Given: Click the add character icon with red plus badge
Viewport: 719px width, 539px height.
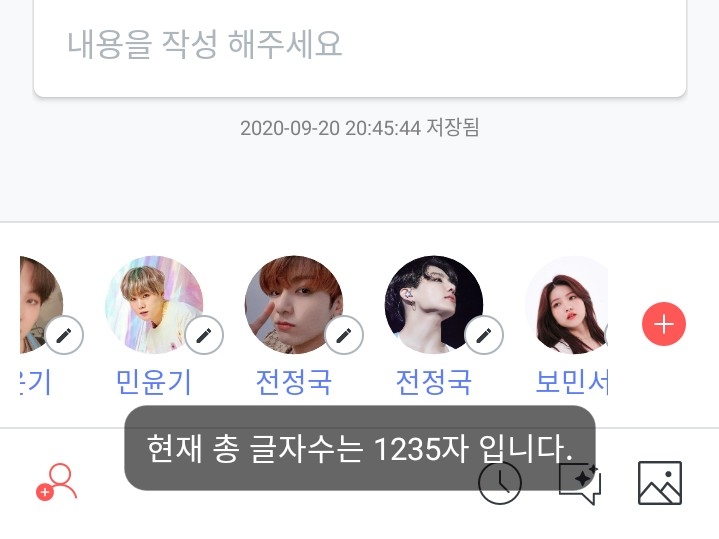Looking at the screenshot, I should pos(57,482).
